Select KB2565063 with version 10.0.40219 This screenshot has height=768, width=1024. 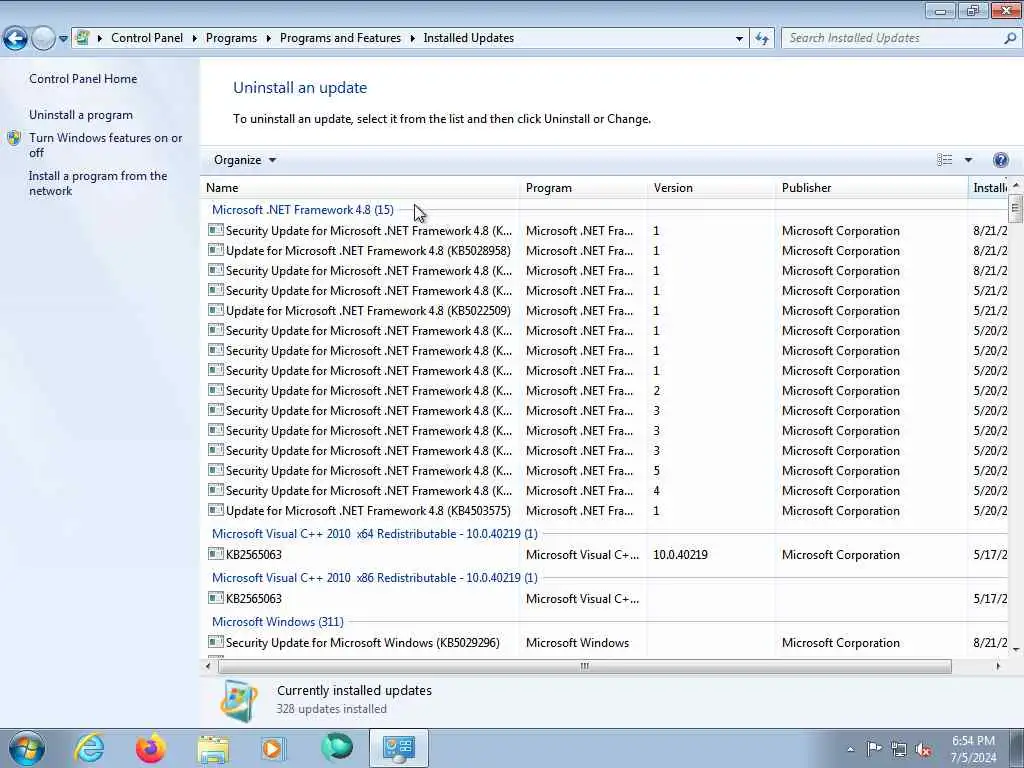[x=253, y=554]
